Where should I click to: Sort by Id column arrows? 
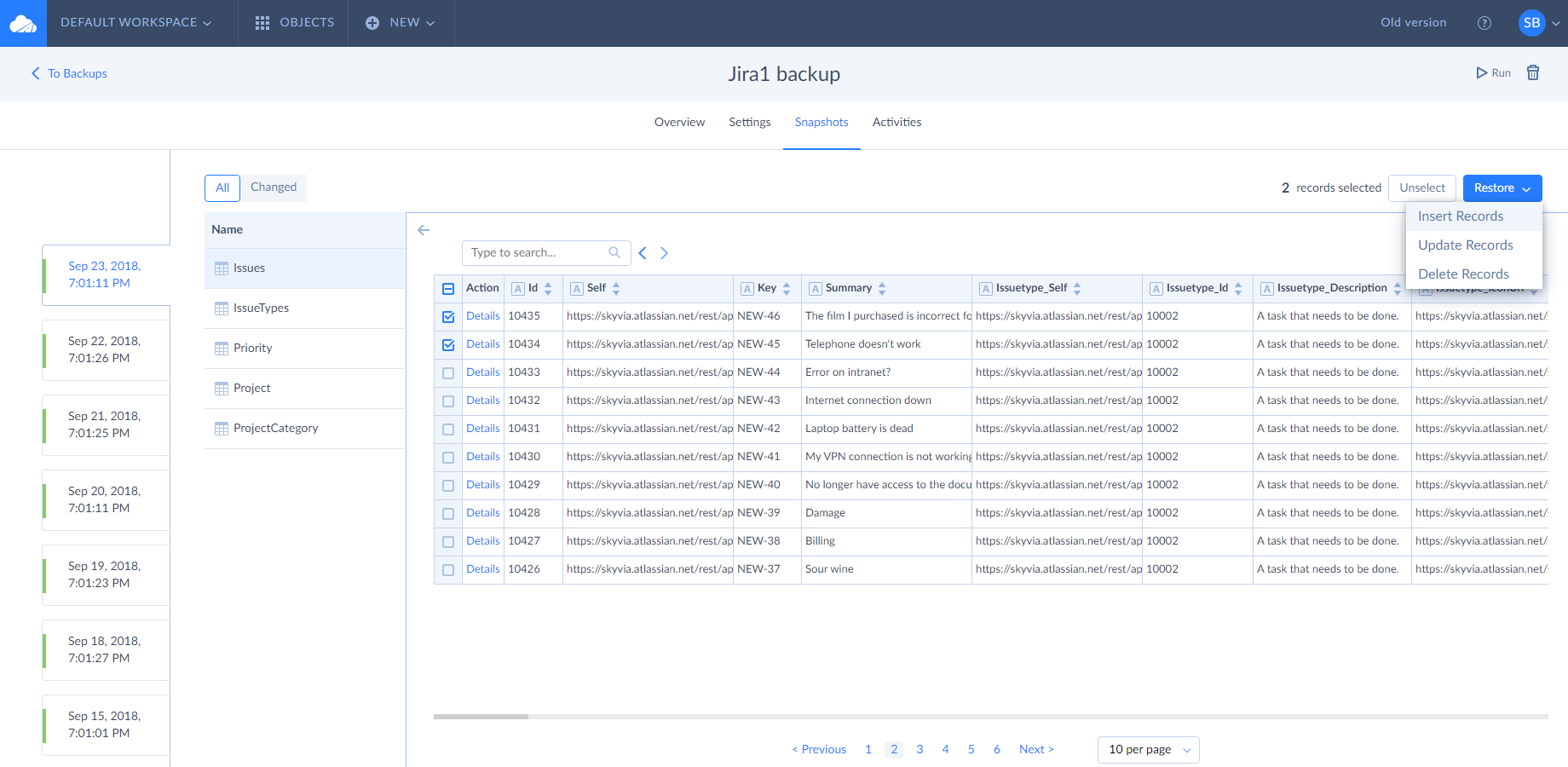click(548, 289)
